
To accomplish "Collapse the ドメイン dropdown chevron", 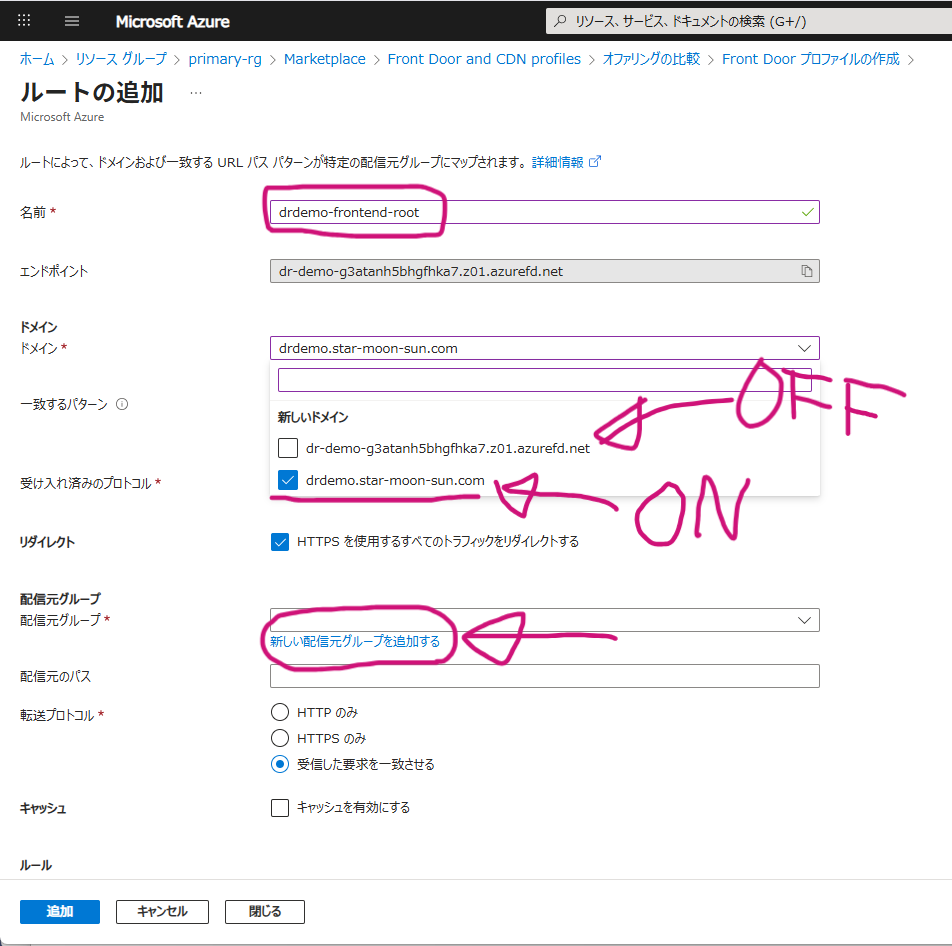I will click(804, 348).
